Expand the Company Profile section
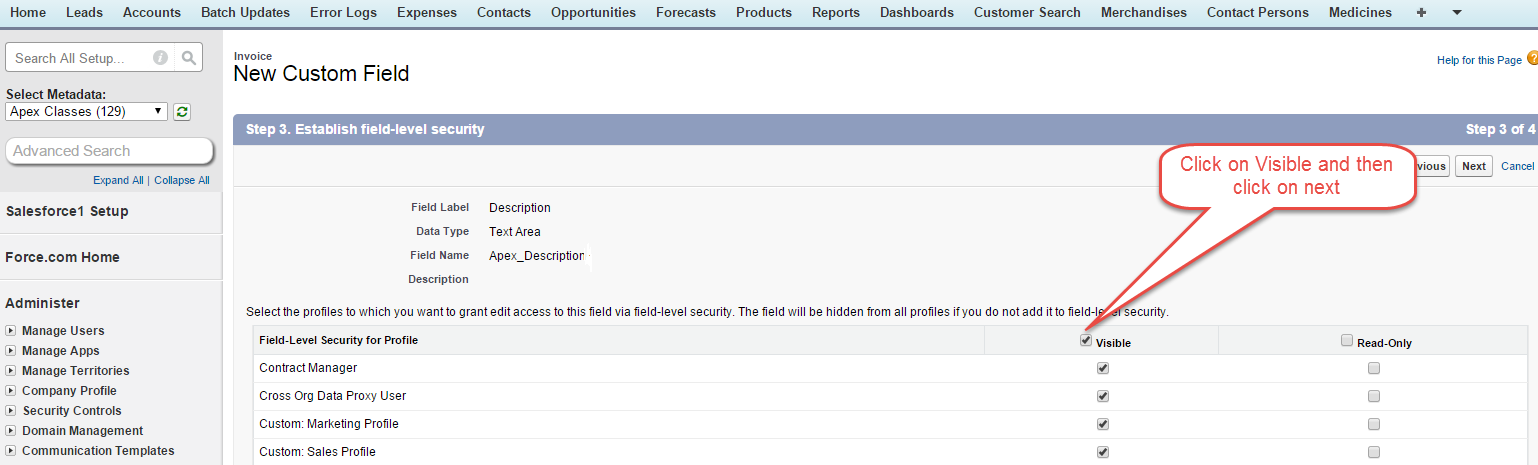The width and height of the screenshot is (1538, 465). (11, 391)
